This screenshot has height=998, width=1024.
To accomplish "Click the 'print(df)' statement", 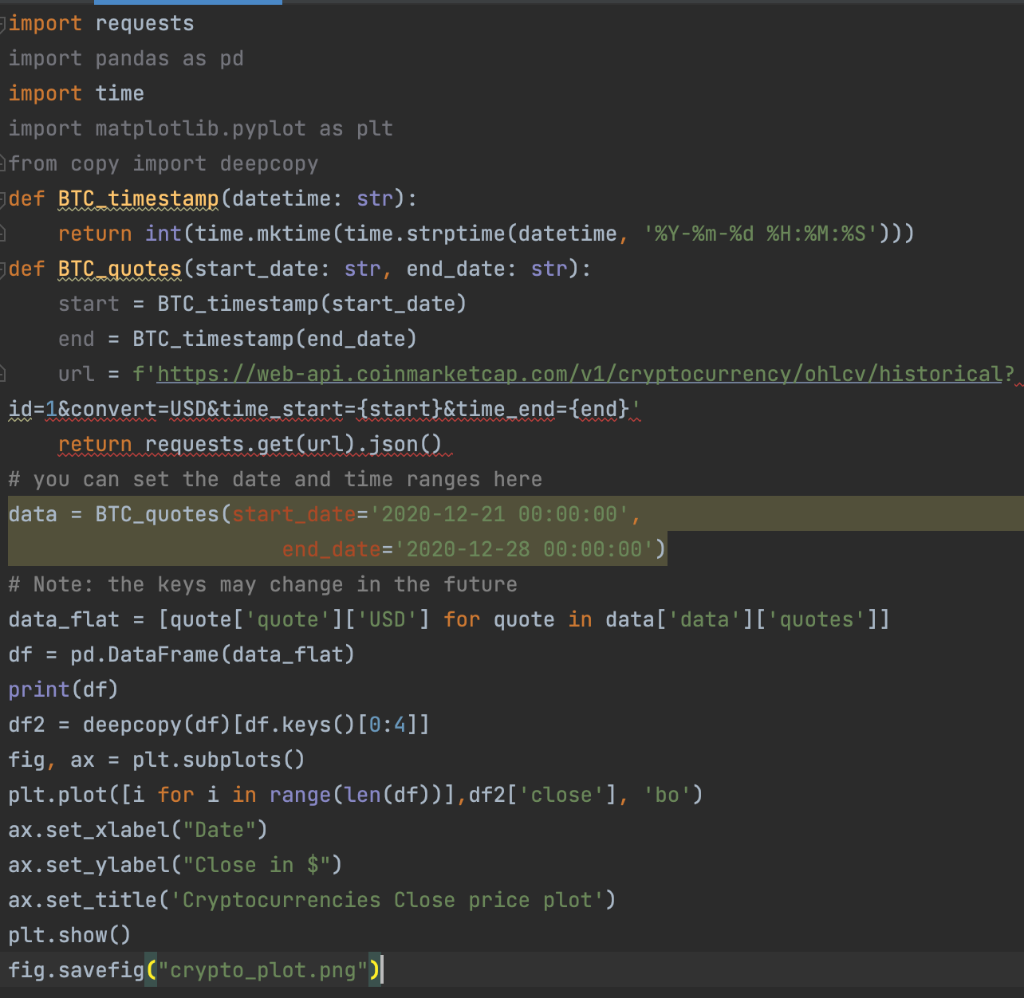I will 63,690.
